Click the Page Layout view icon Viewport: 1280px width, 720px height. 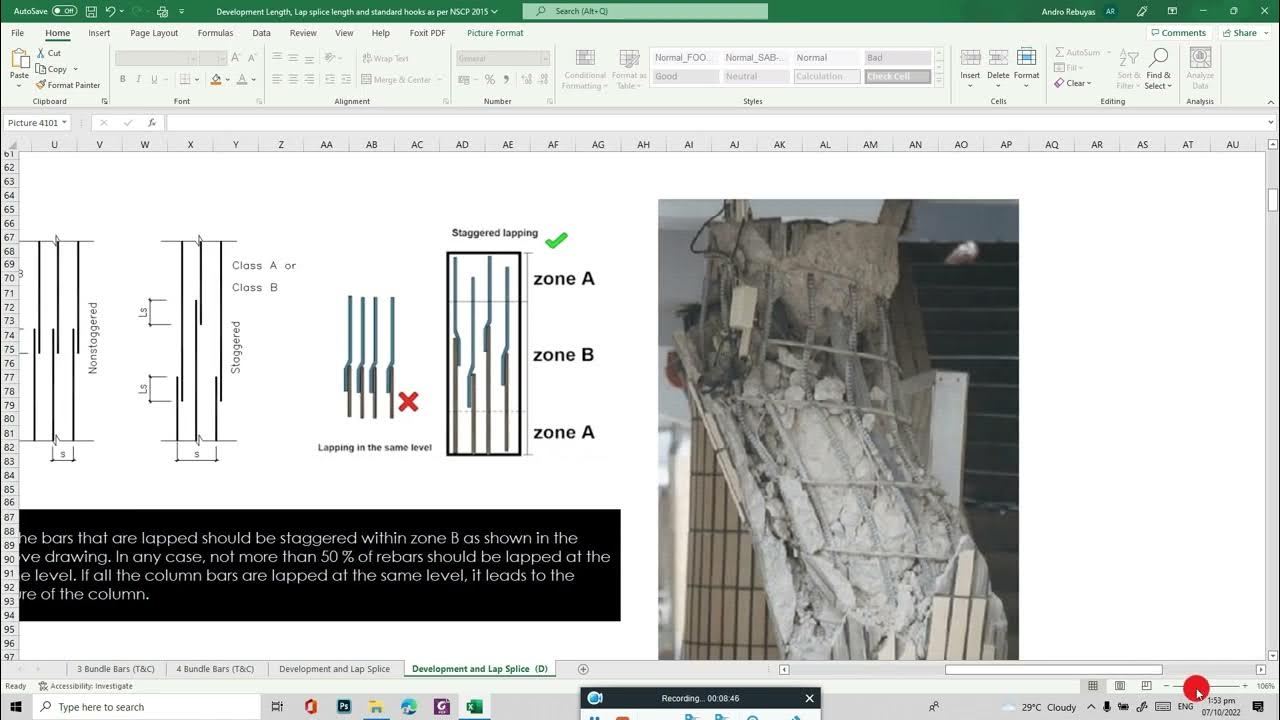pyautogui.click(x=1119, y=686)
